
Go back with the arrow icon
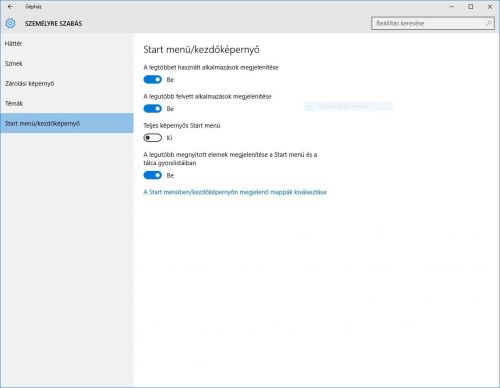10,6
